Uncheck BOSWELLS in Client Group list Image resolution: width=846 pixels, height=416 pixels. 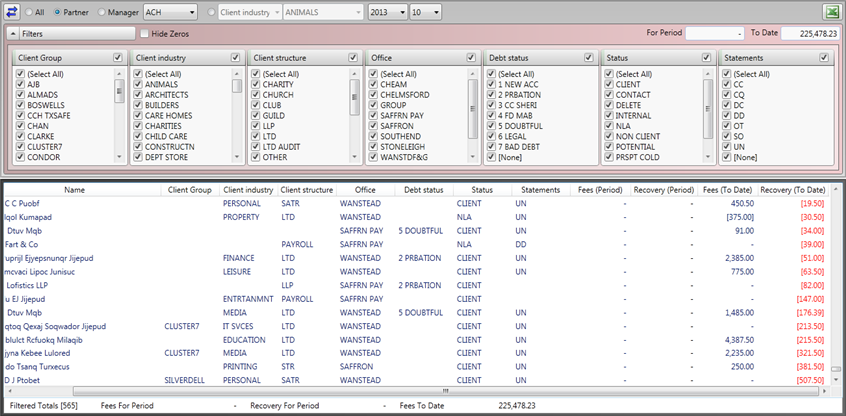coord(21,105)
